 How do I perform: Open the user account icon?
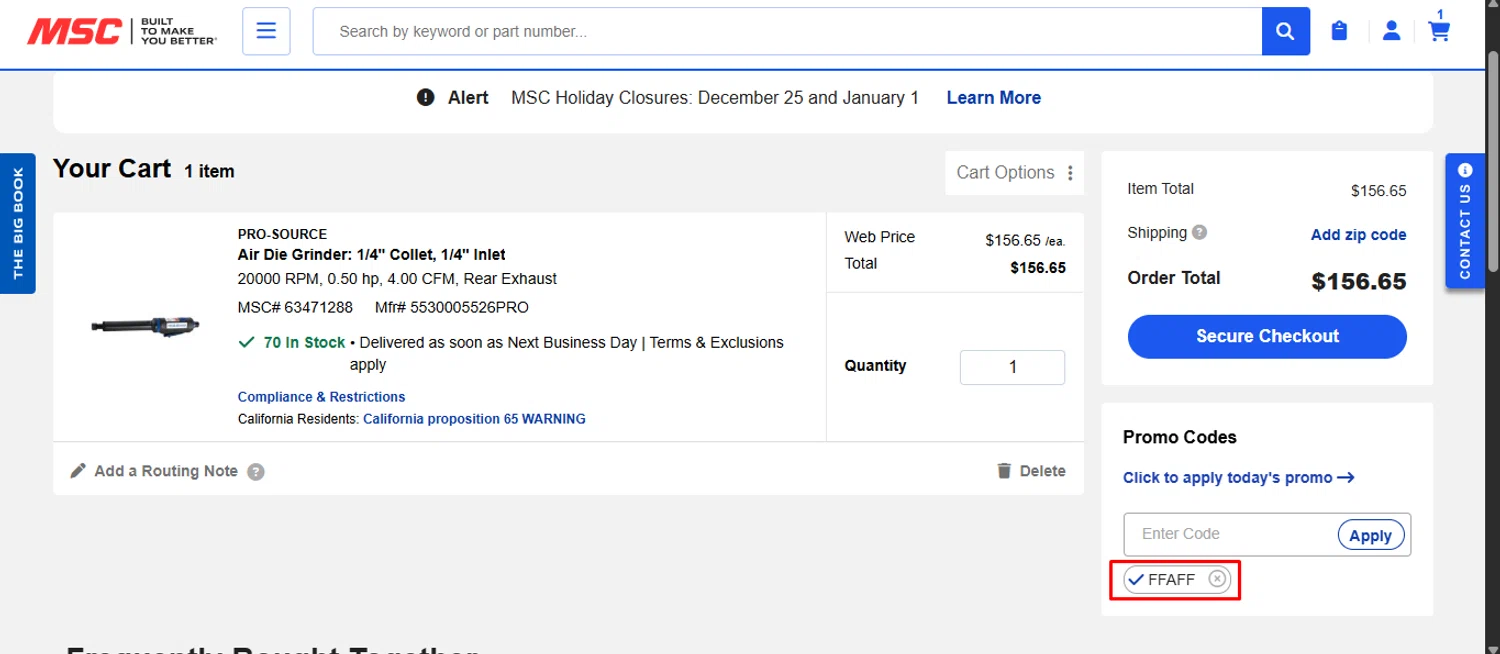[x=1391, y=32]
